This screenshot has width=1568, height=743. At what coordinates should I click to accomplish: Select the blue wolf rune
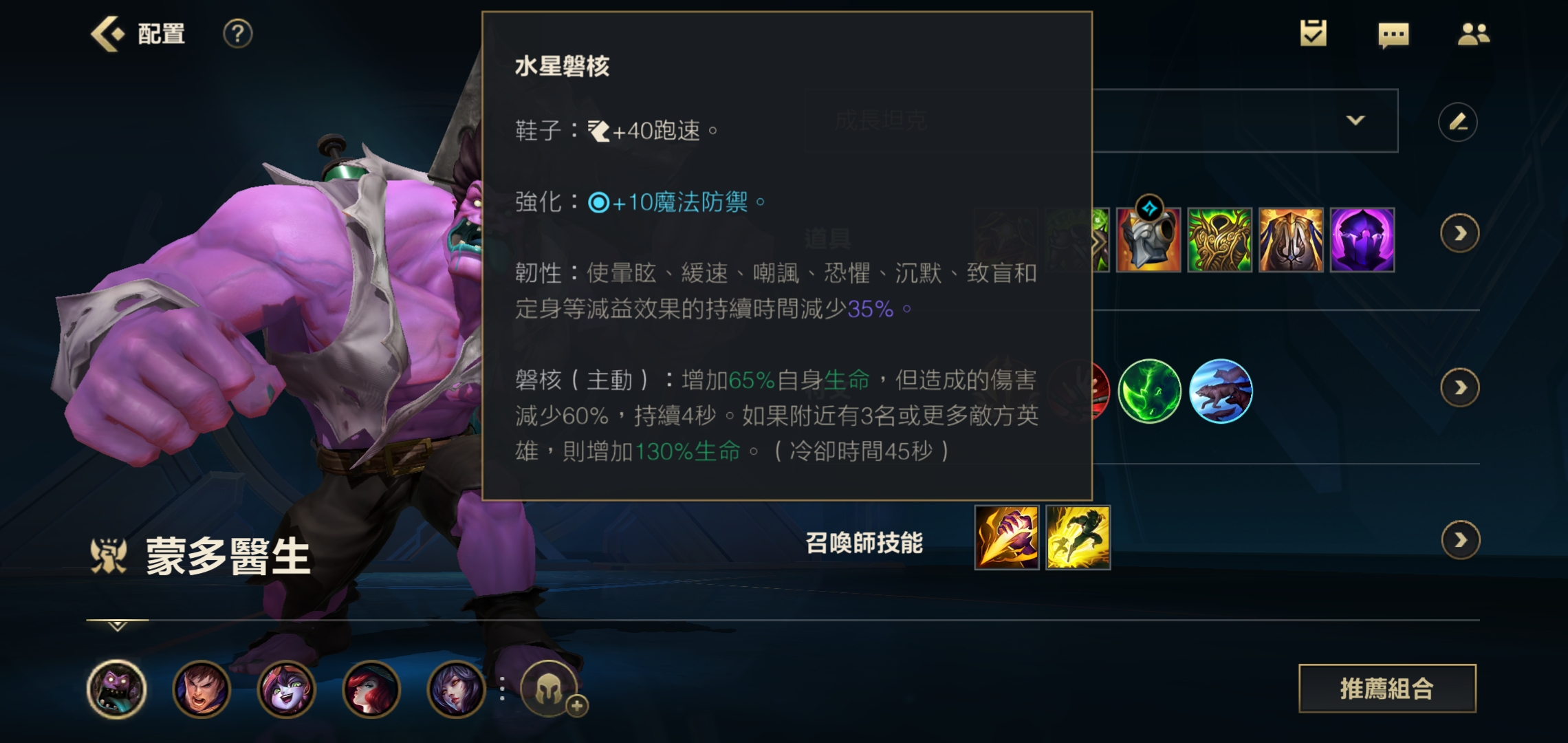pyautogui.click(x=1221, y=391)
